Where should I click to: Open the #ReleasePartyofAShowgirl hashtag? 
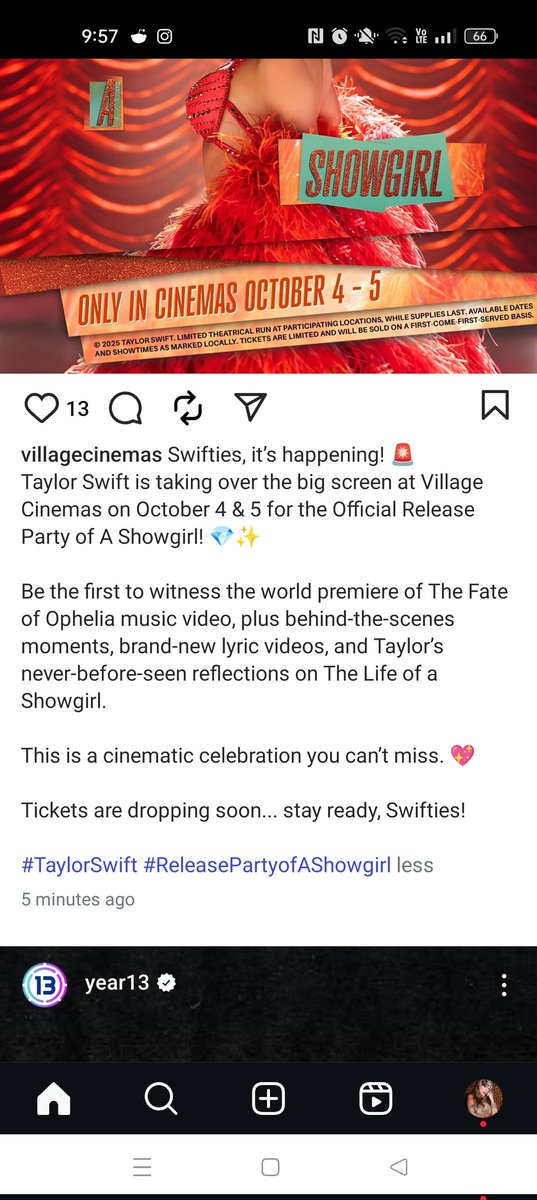click(x=267, y=865)
